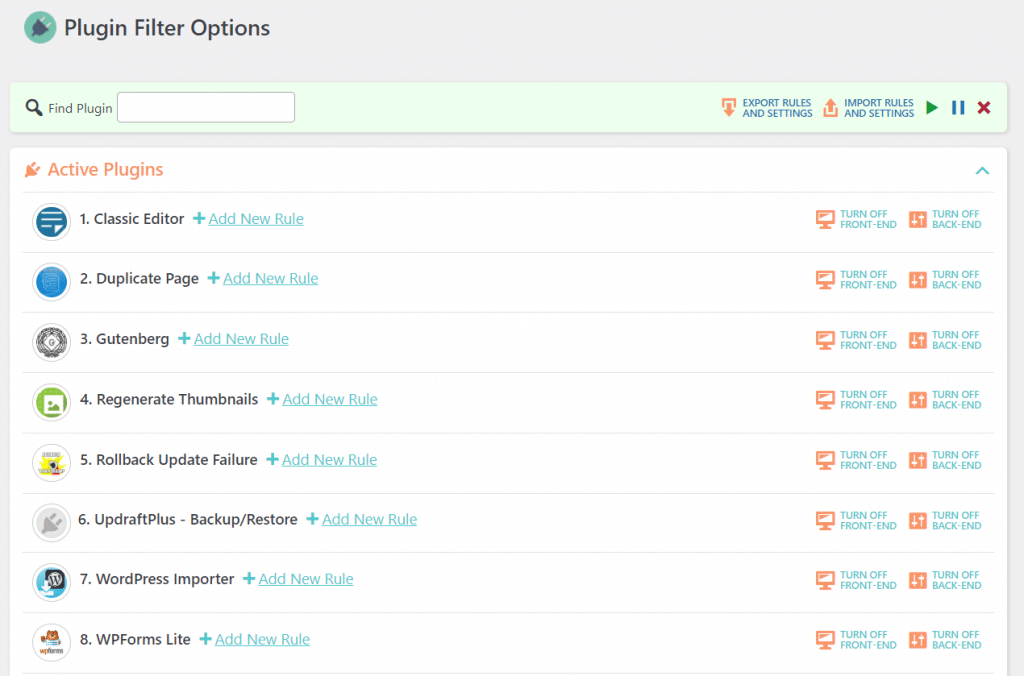Select the "5. Rollback Update Failure" plugin name

168,460
